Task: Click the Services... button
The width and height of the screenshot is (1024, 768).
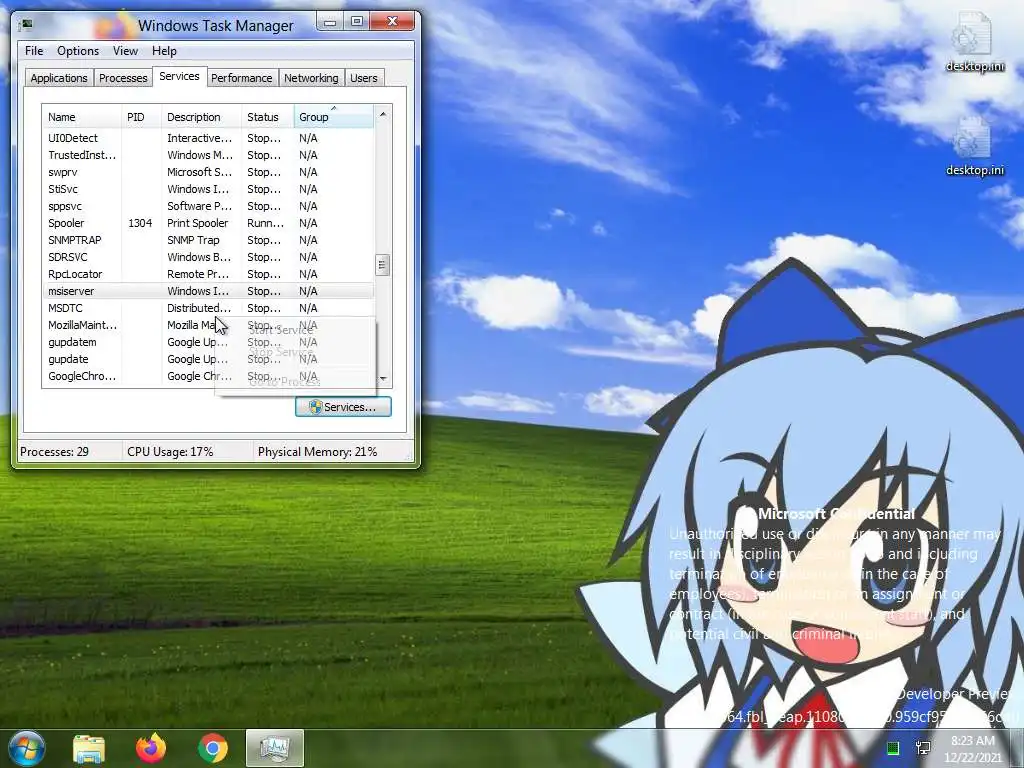Action: point(344,407)
